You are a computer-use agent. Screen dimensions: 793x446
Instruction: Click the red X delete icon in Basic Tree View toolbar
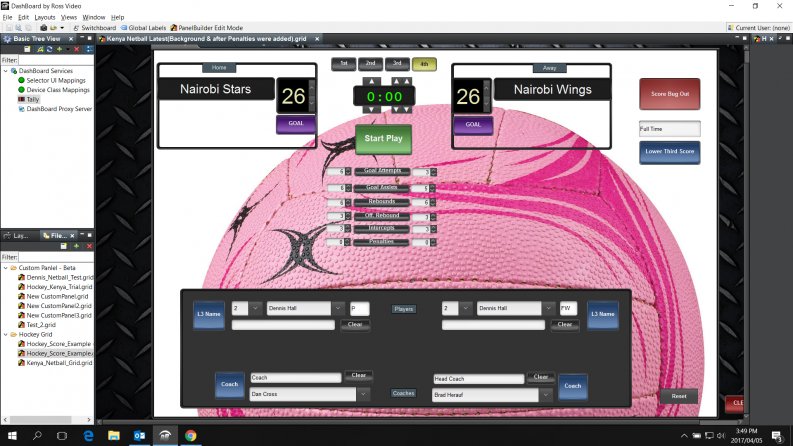point(76,49)
